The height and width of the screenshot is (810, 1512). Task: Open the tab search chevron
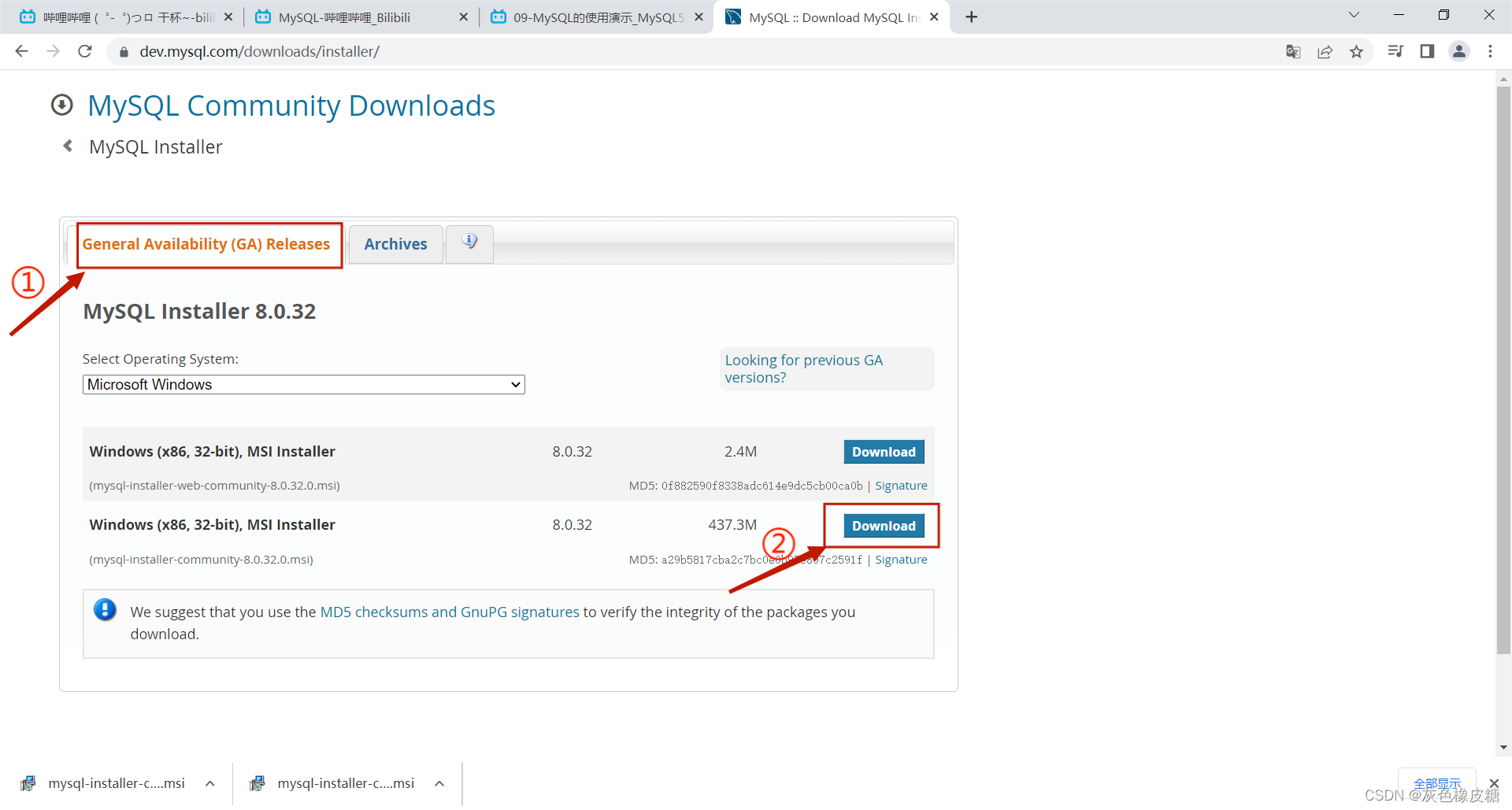pos(1354,15)
